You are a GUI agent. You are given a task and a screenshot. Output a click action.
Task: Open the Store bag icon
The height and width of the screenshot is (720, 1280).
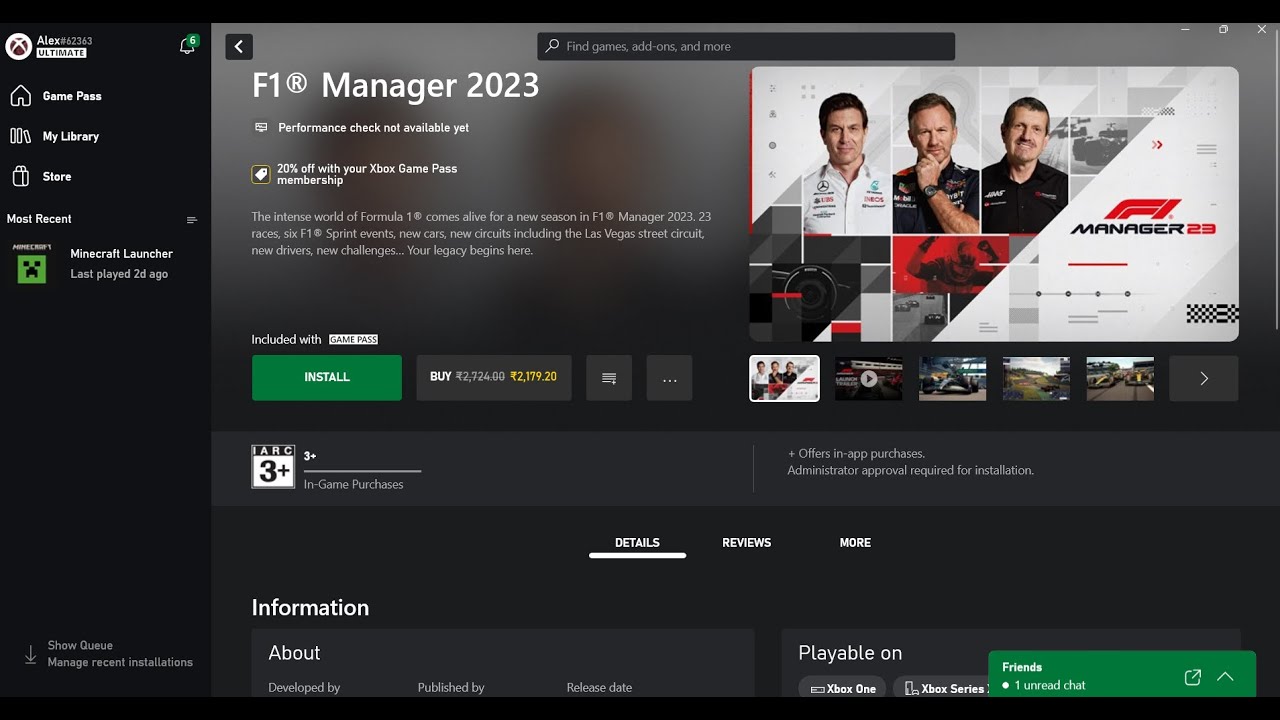coord(20,176)
